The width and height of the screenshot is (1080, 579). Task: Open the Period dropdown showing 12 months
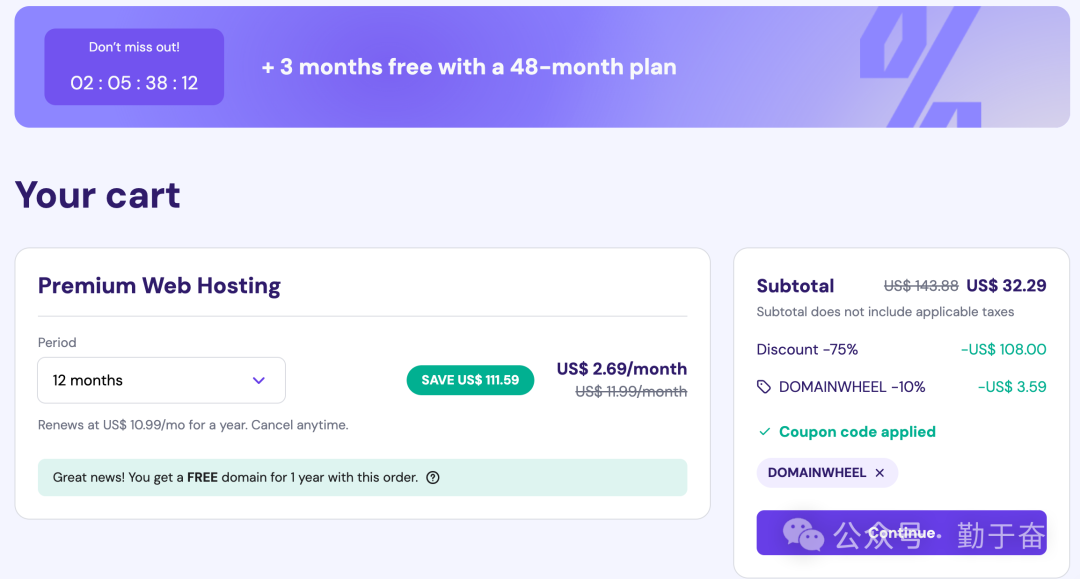click(x=161, y=381)
